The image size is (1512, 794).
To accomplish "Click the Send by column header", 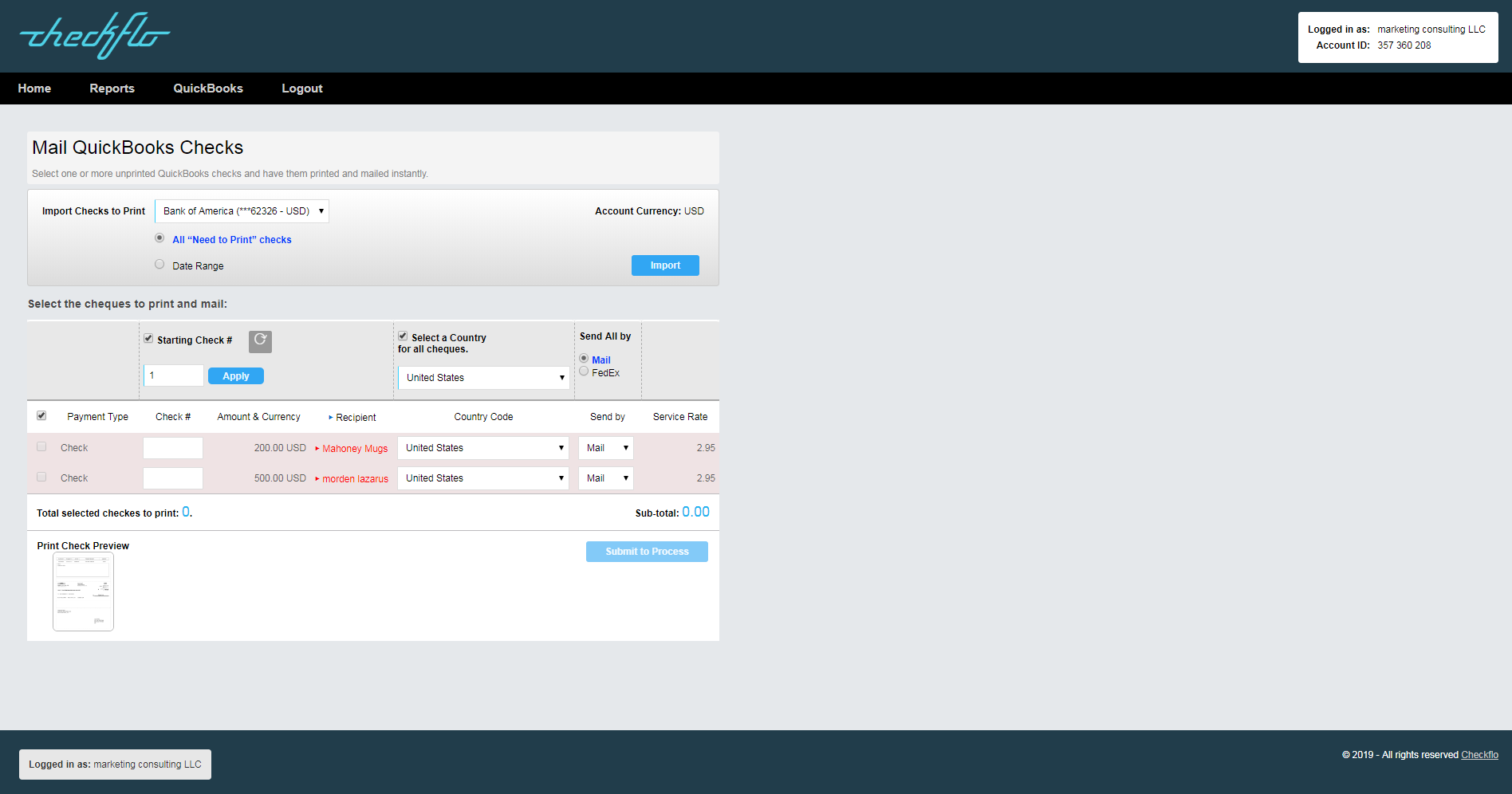I will 608,417.
